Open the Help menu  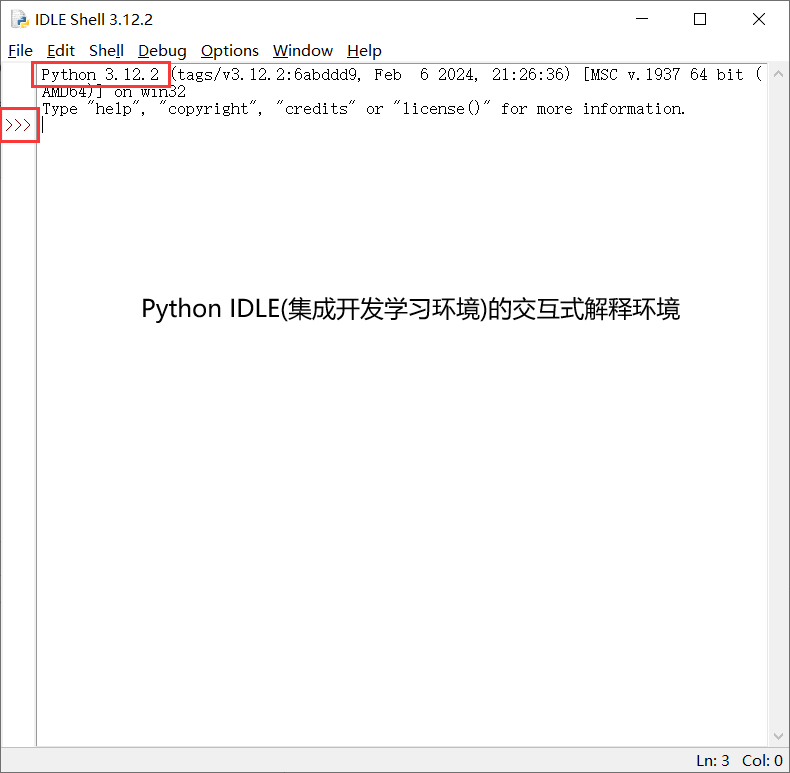point(364,51)
